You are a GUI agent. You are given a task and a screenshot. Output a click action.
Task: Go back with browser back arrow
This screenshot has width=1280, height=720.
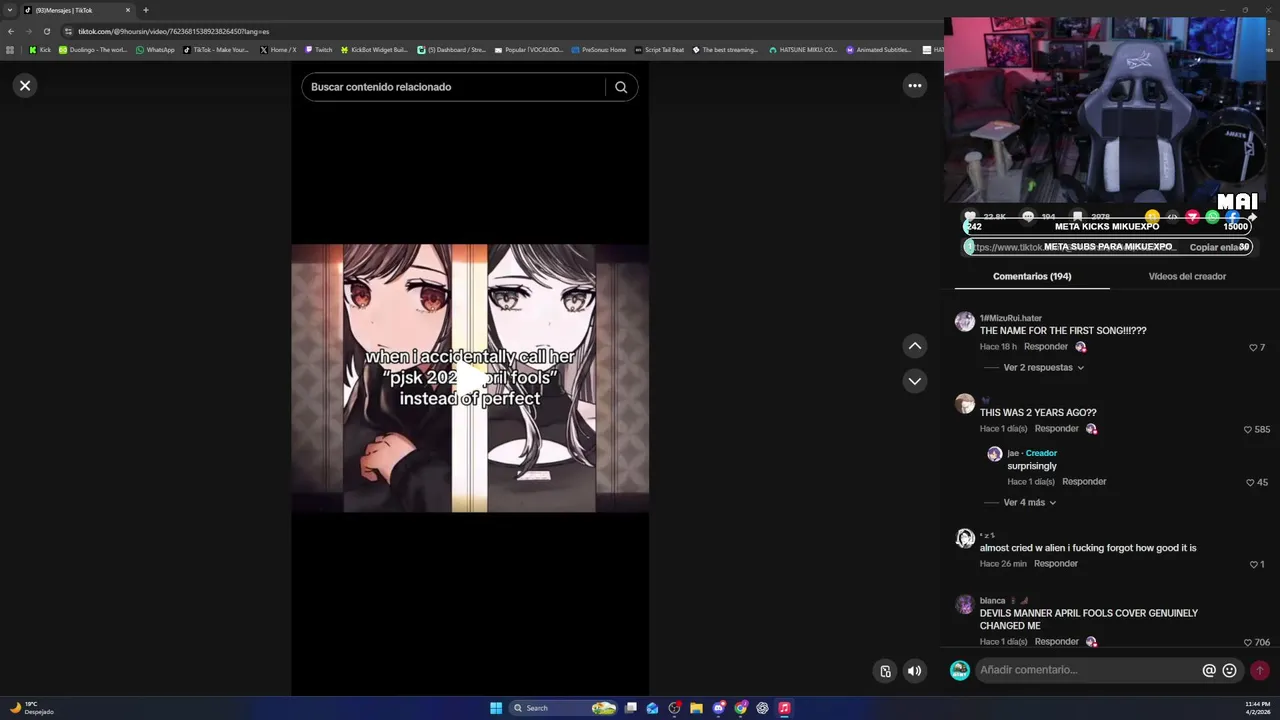[x=11, y=31]
